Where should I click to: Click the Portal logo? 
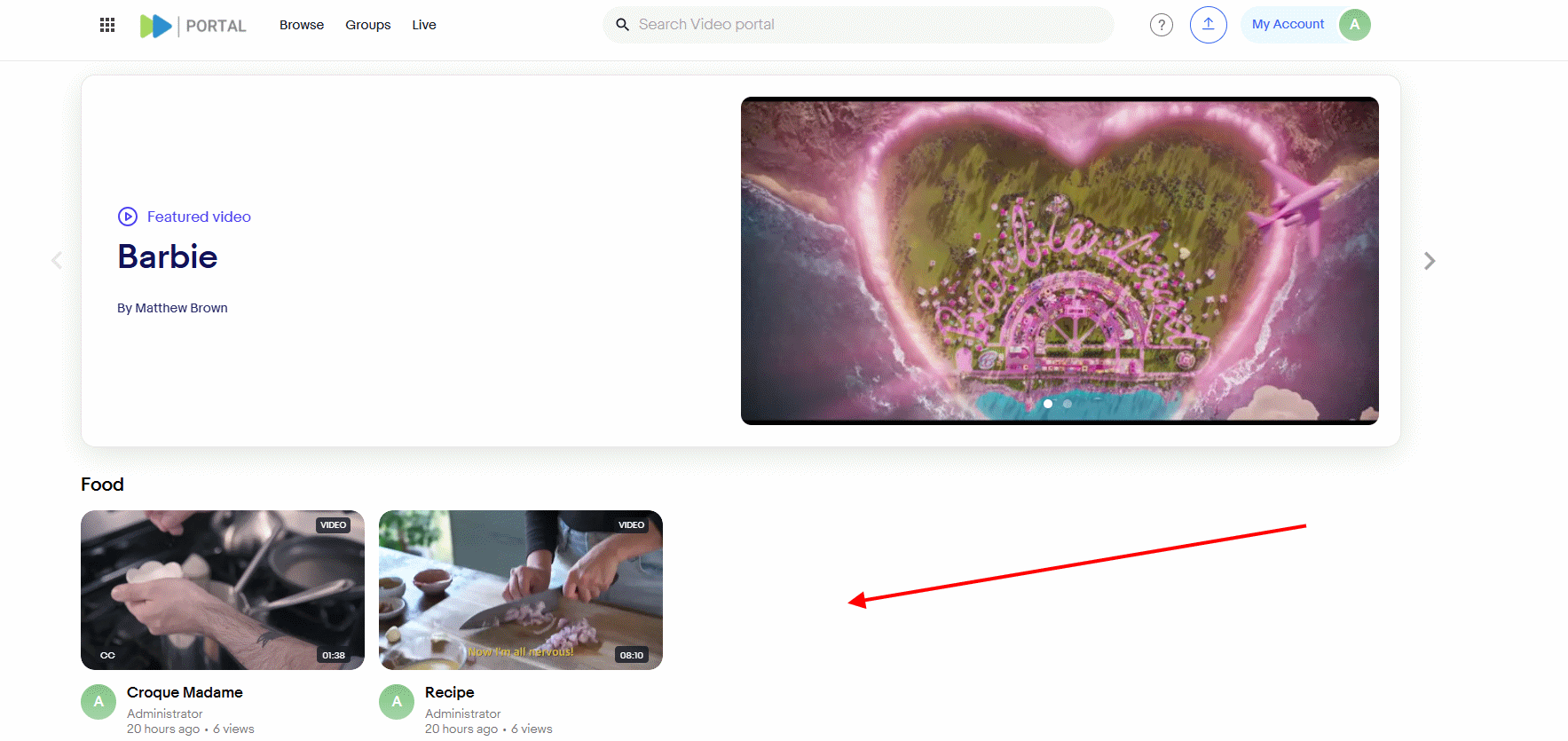[x=193, y=26]
